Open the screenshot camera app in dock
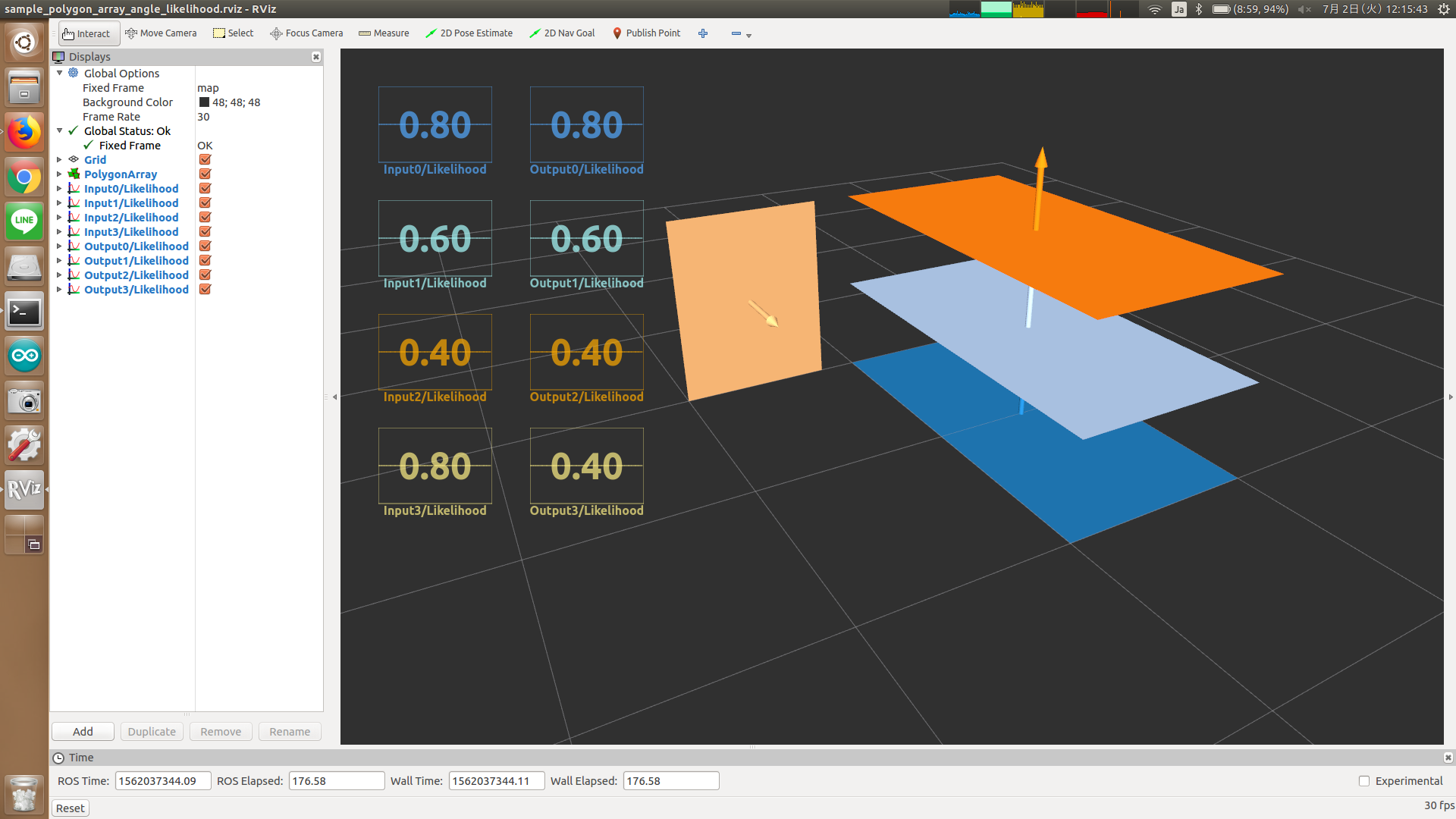 pos(24,400)
